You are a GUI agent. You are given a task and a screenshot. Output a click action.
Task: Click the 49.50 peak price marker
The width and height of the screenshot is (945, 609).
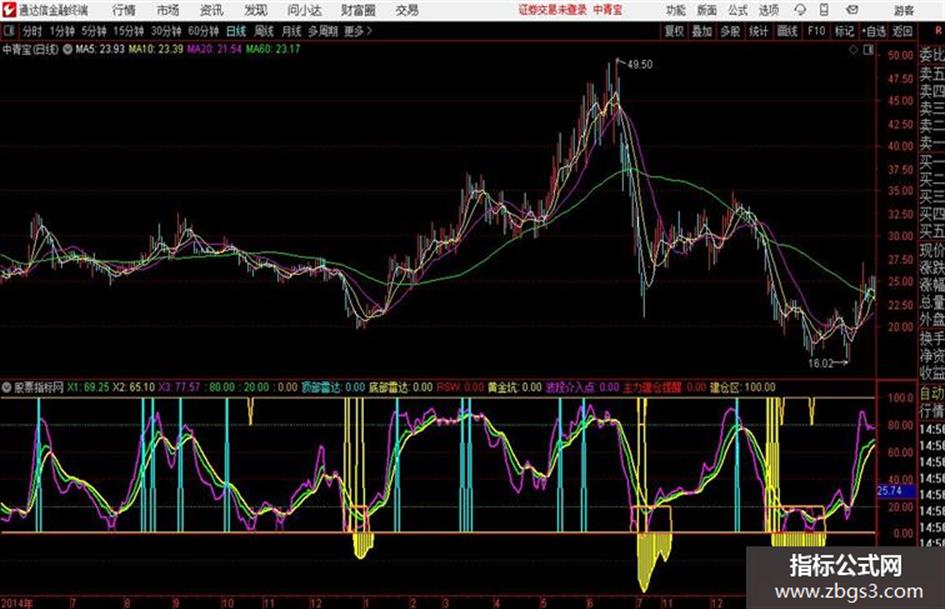640,64
